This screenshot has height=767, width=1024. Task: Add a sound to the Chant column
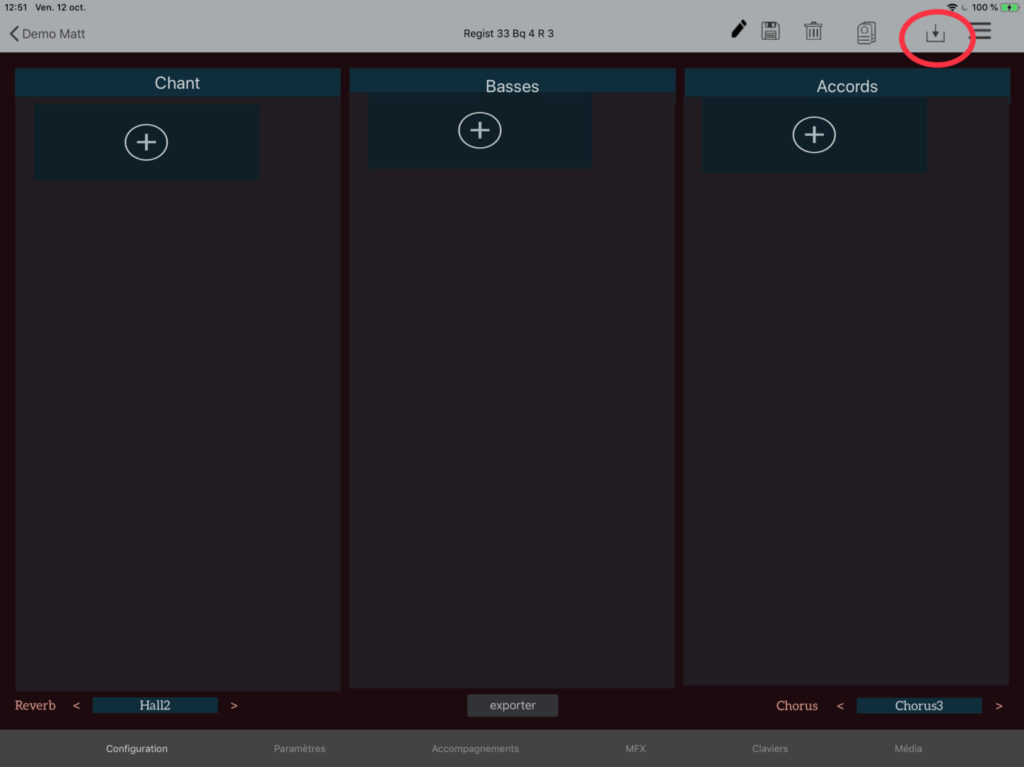pyautogui.click(x=146, y=142)
